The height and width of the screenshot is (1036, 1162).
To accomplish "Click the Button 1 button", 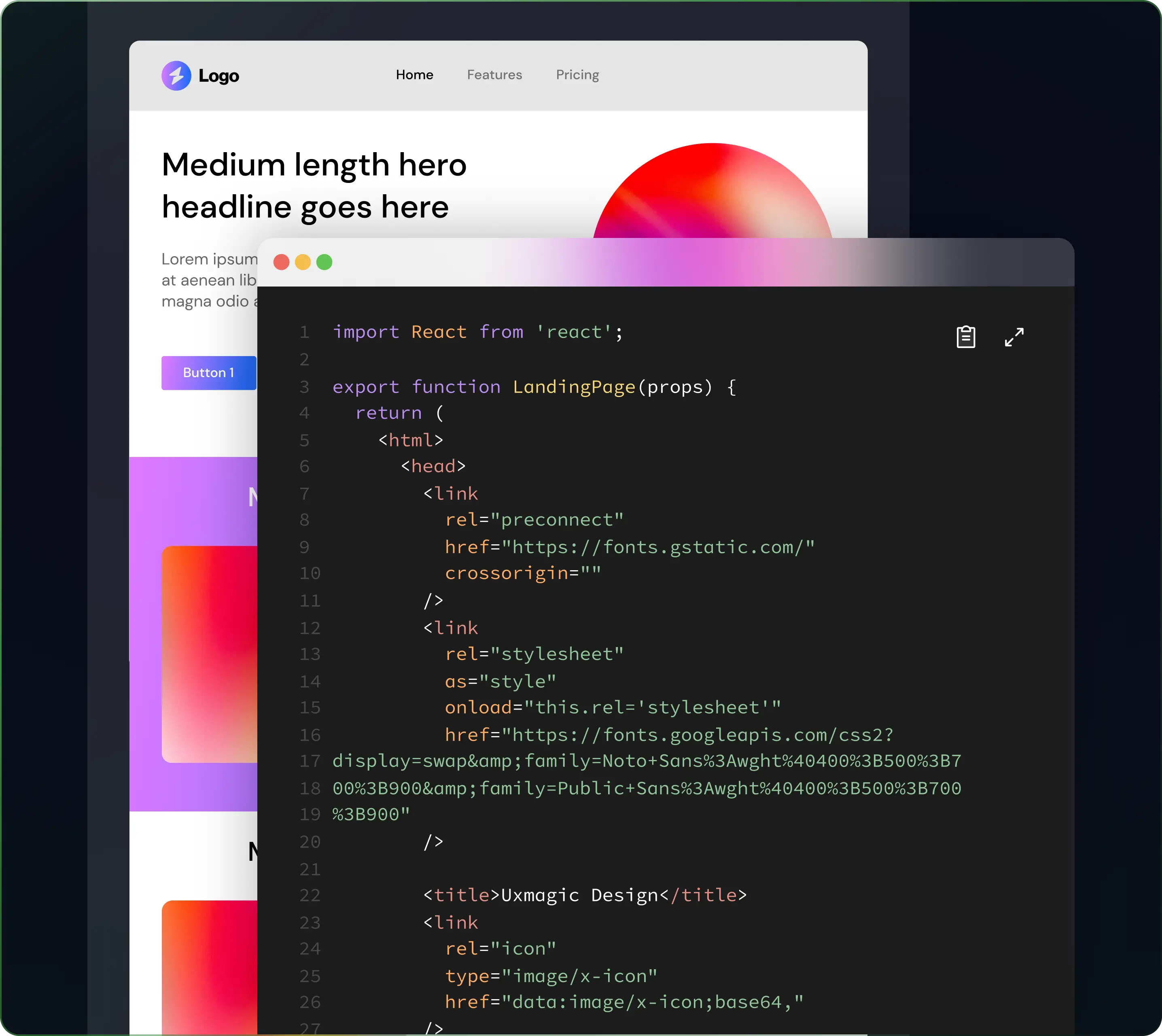I will 209,373.
